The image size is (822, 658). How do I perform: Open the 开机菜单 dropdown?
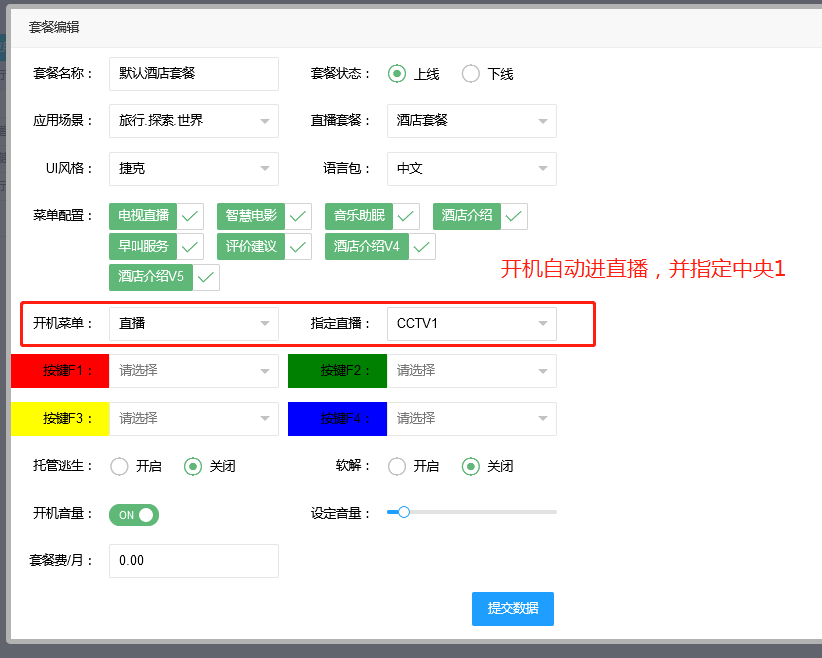click(x=193, y=323)
